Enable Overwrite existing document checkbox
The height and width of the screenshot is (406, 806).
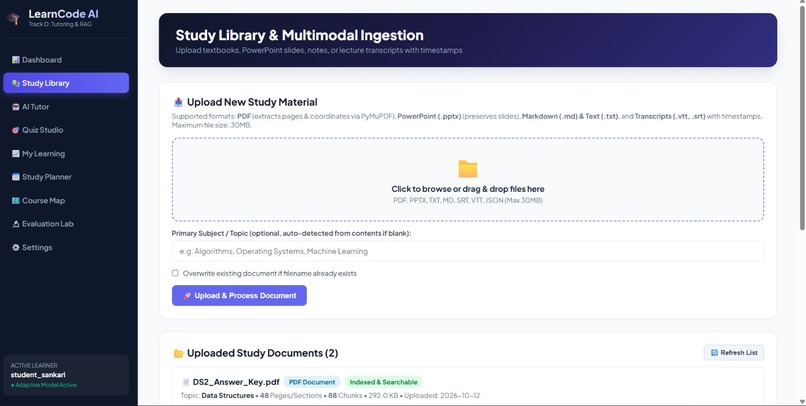tap(175, 273)
